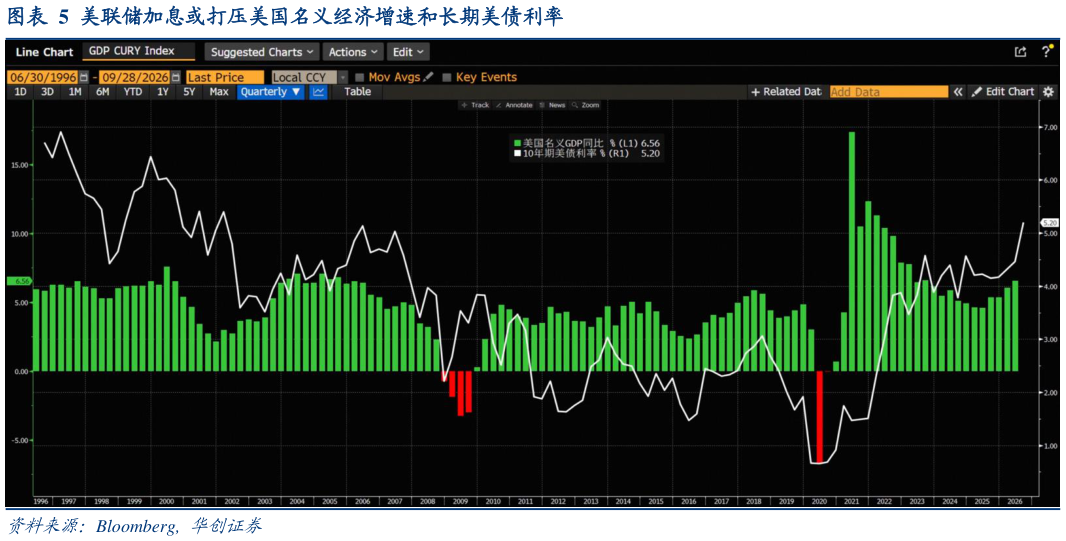
Task: Select the 6M range tab
Action: [x=103, y=92]
